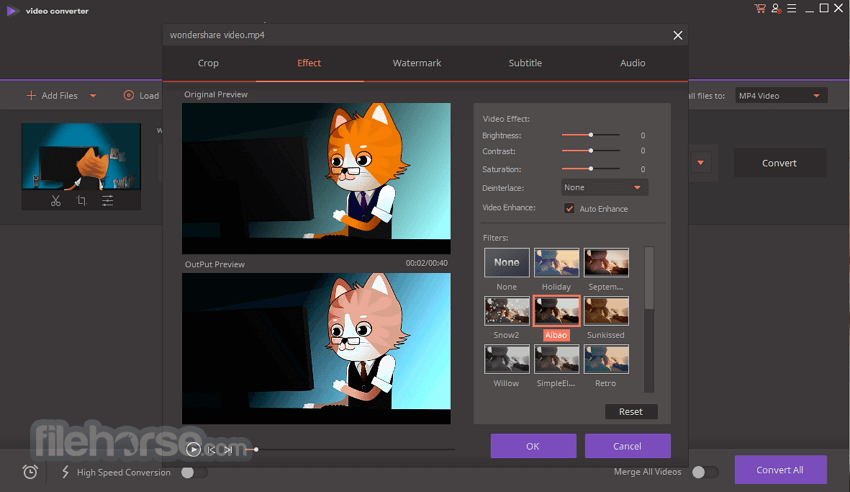Click the Convert button
850x492 pixels.
[780, 163]
